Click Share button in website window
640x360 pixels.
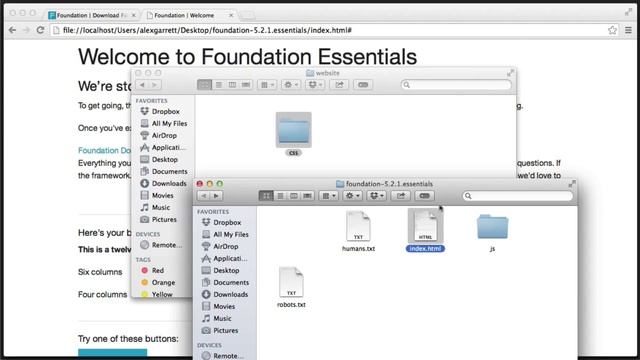click(339, 84)
